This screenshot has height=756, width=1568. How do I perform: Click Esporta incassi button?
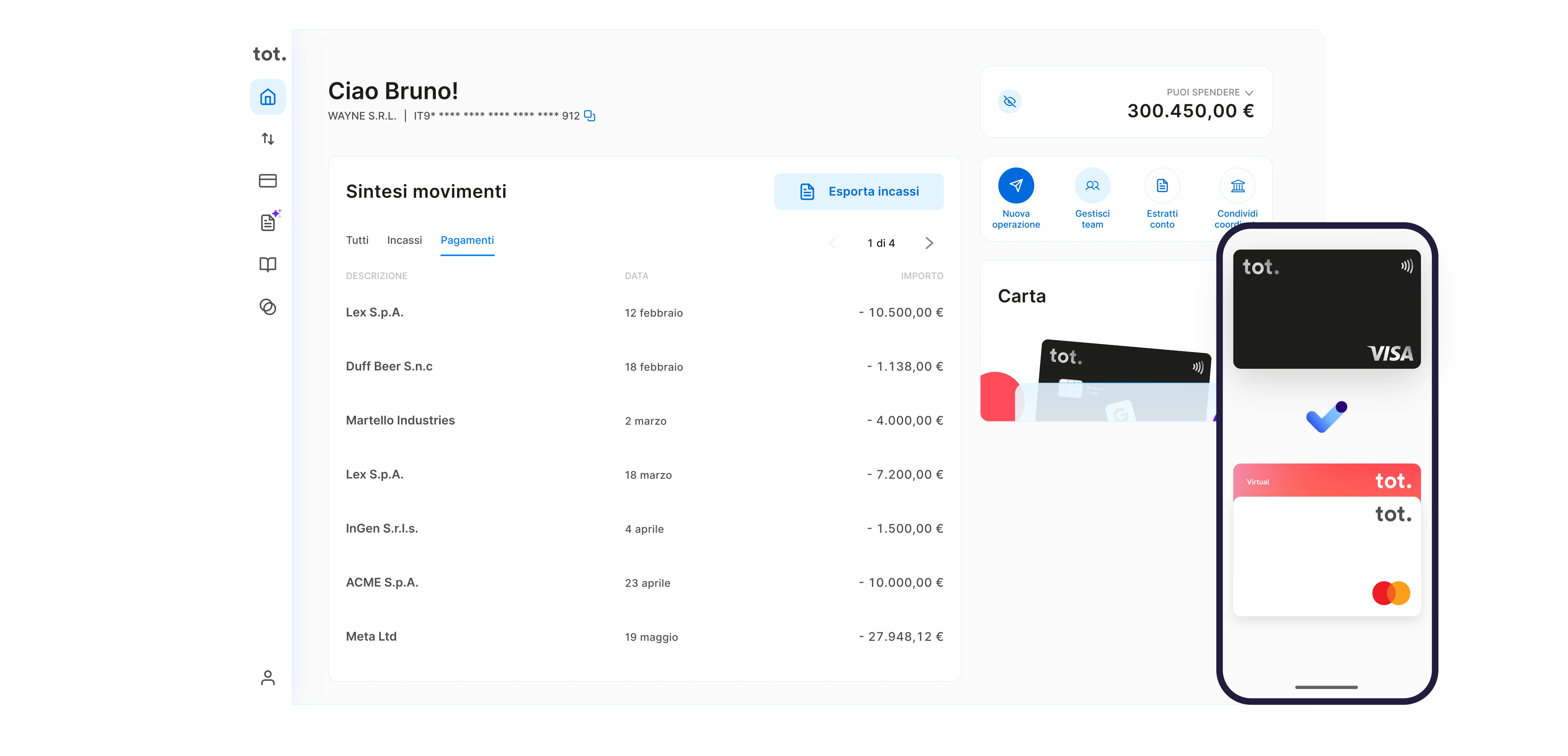pyautogui.click(x=858, y=192)
